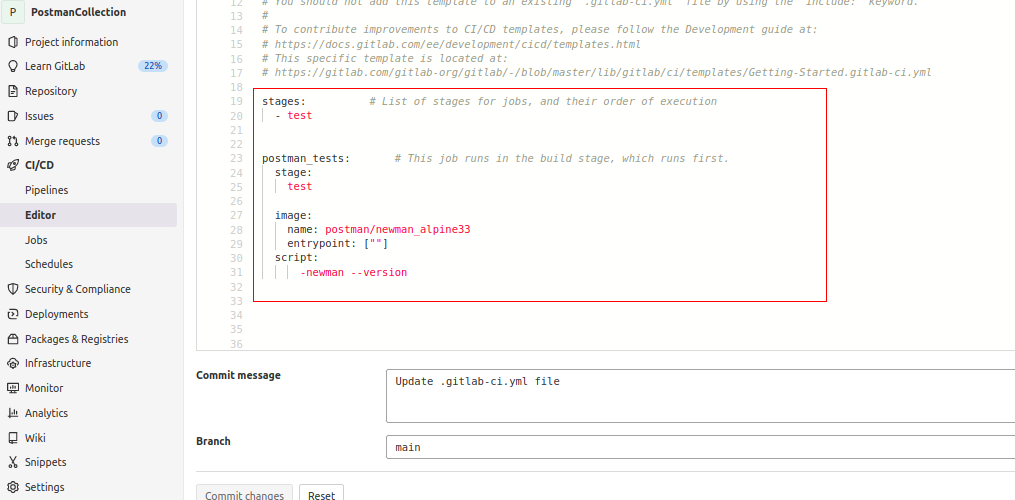Click the PostmanCollection project name

click(x=78, y=12)
